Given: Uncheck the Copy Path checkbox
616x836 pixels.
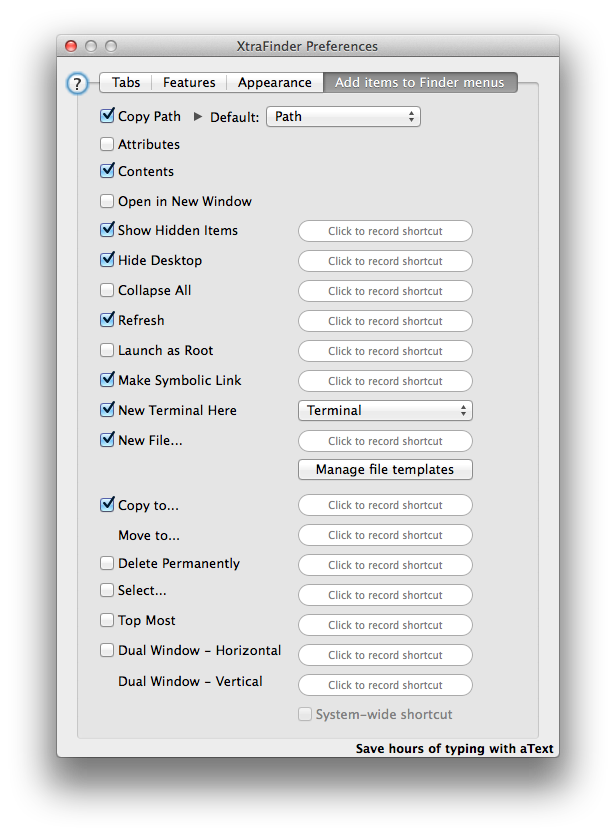Looking at the screenshot, I should point(107,116).
